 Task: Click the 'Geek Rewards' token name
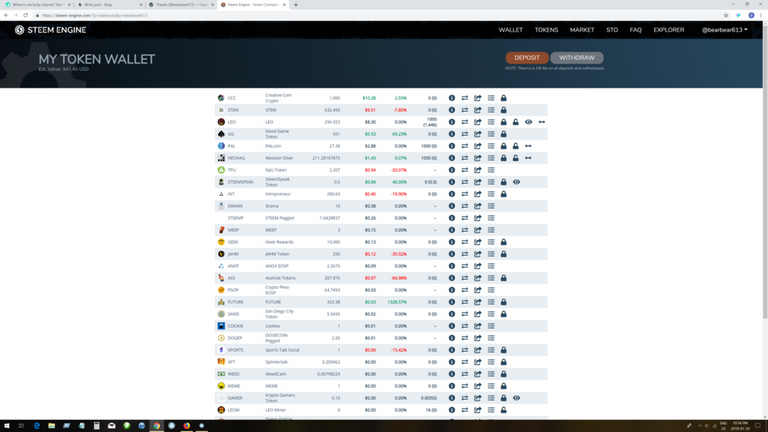279,242
